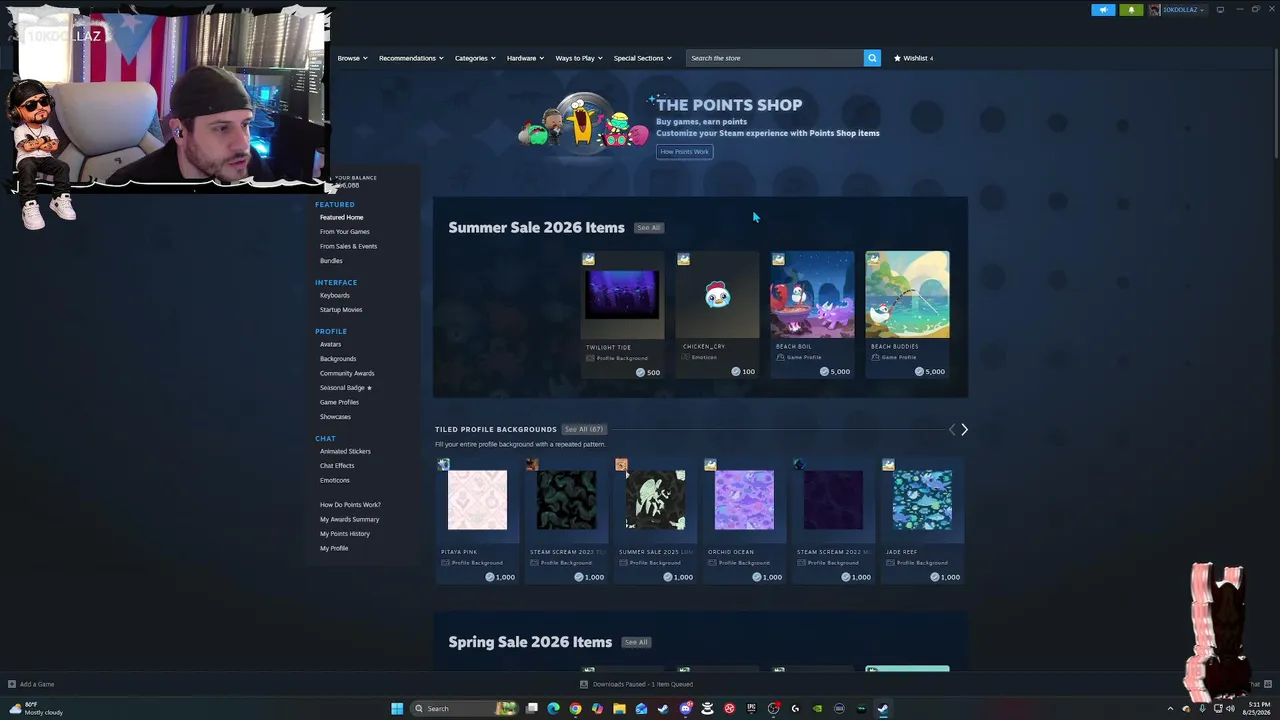Show next tiled profile backgrounds with right arrow
Screen dimensions: 1280x720
coord(964,430)
